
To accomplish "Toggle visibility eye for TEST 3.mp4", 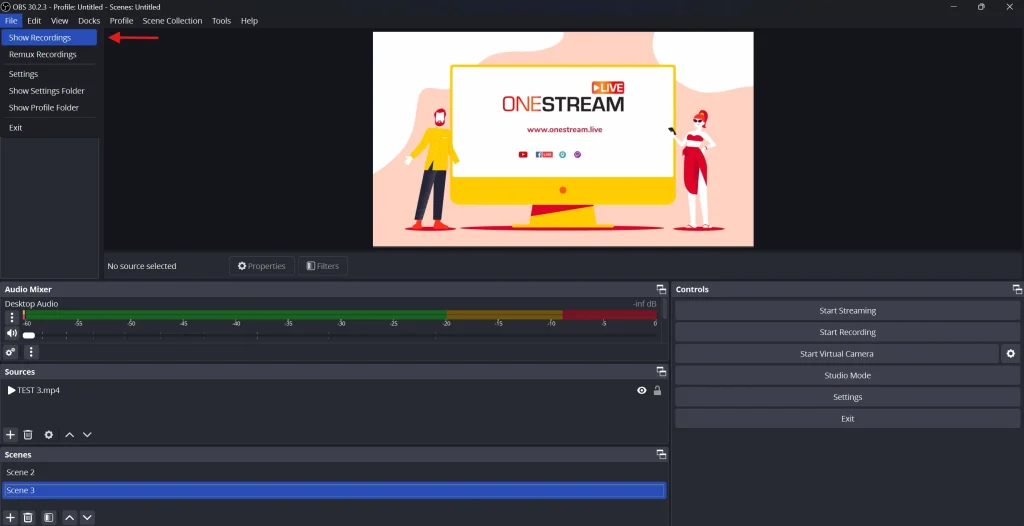I will click(x=641, y=391).
